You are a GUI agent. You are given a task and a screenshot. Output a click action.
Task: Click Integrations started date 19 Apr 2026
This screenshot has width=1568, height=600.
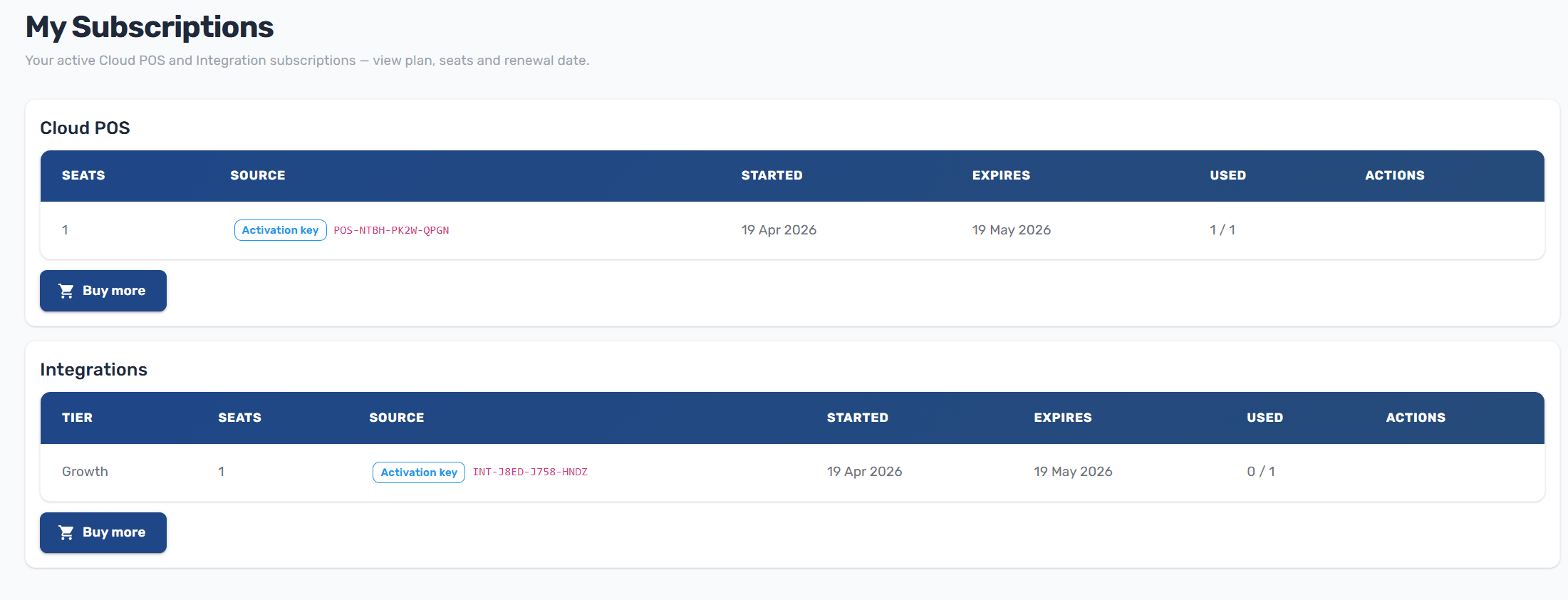point(864,472)
